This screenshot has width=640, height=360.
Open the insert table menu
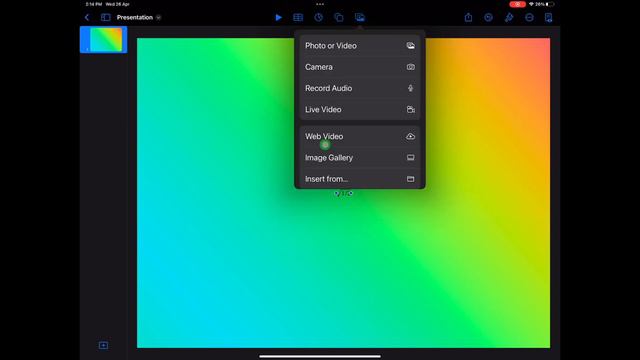[x=298, y=18]
